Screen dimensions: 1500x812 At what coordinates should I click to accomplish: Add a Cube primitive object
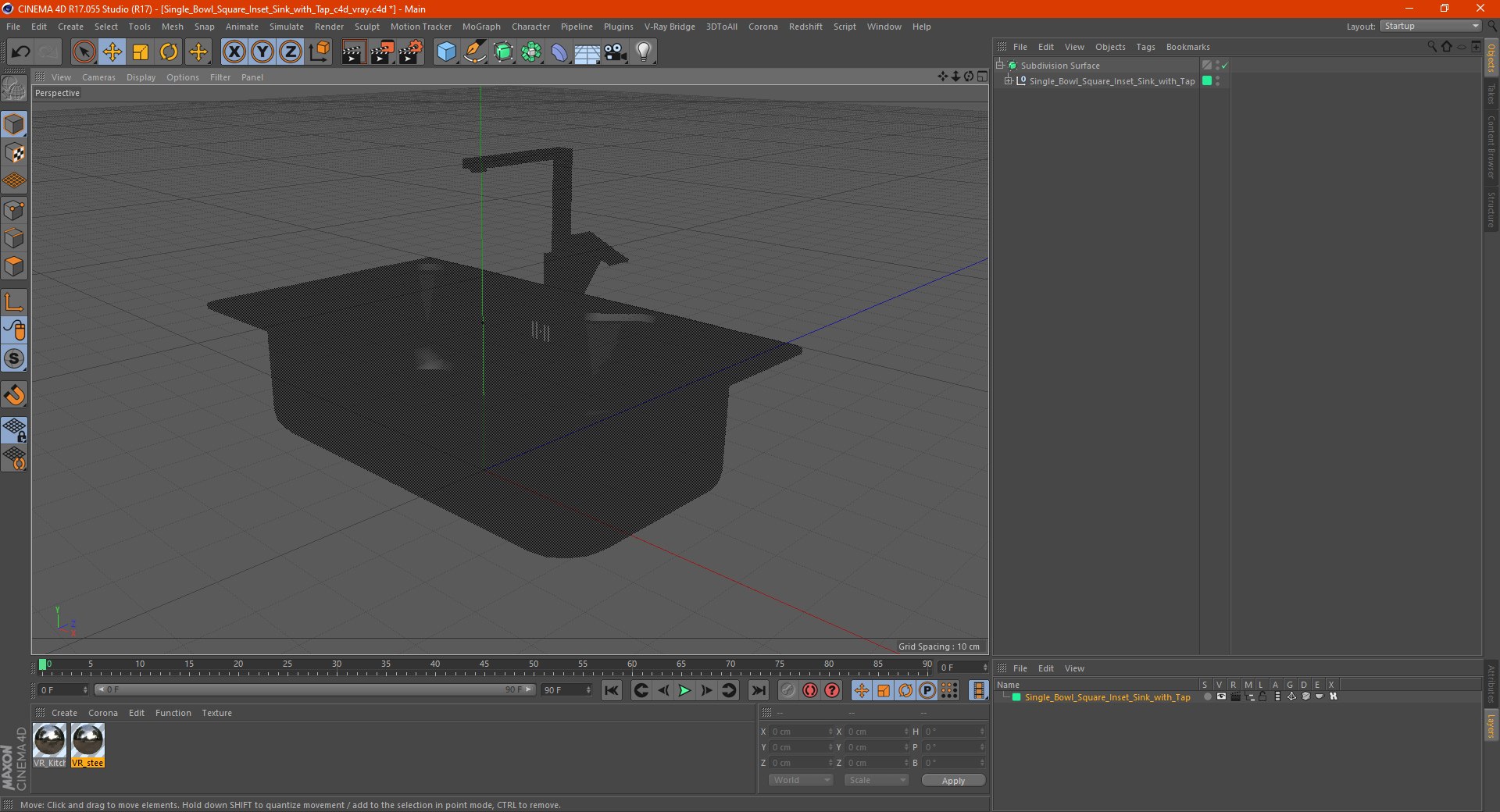point(446,52)
